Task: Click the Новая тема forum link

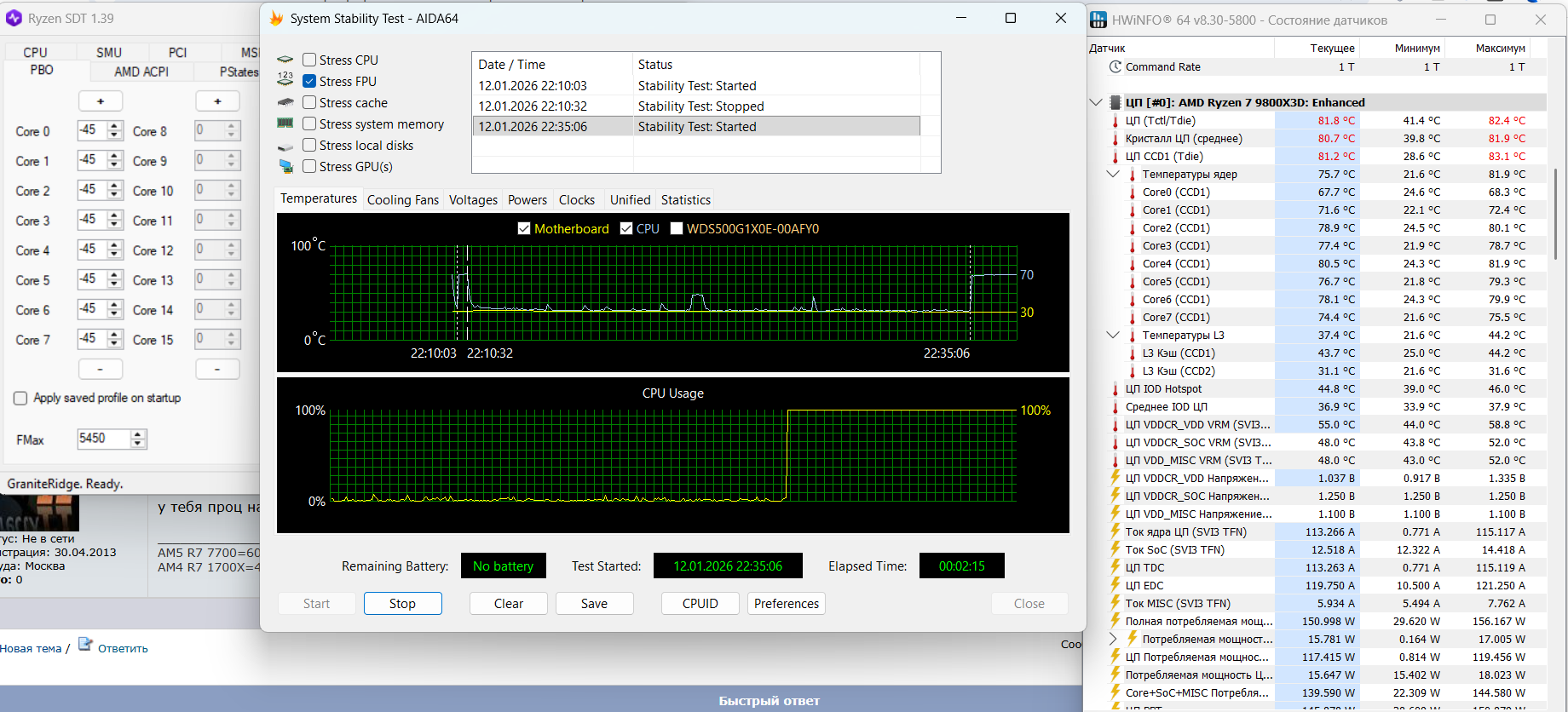Action: [31, 648]
